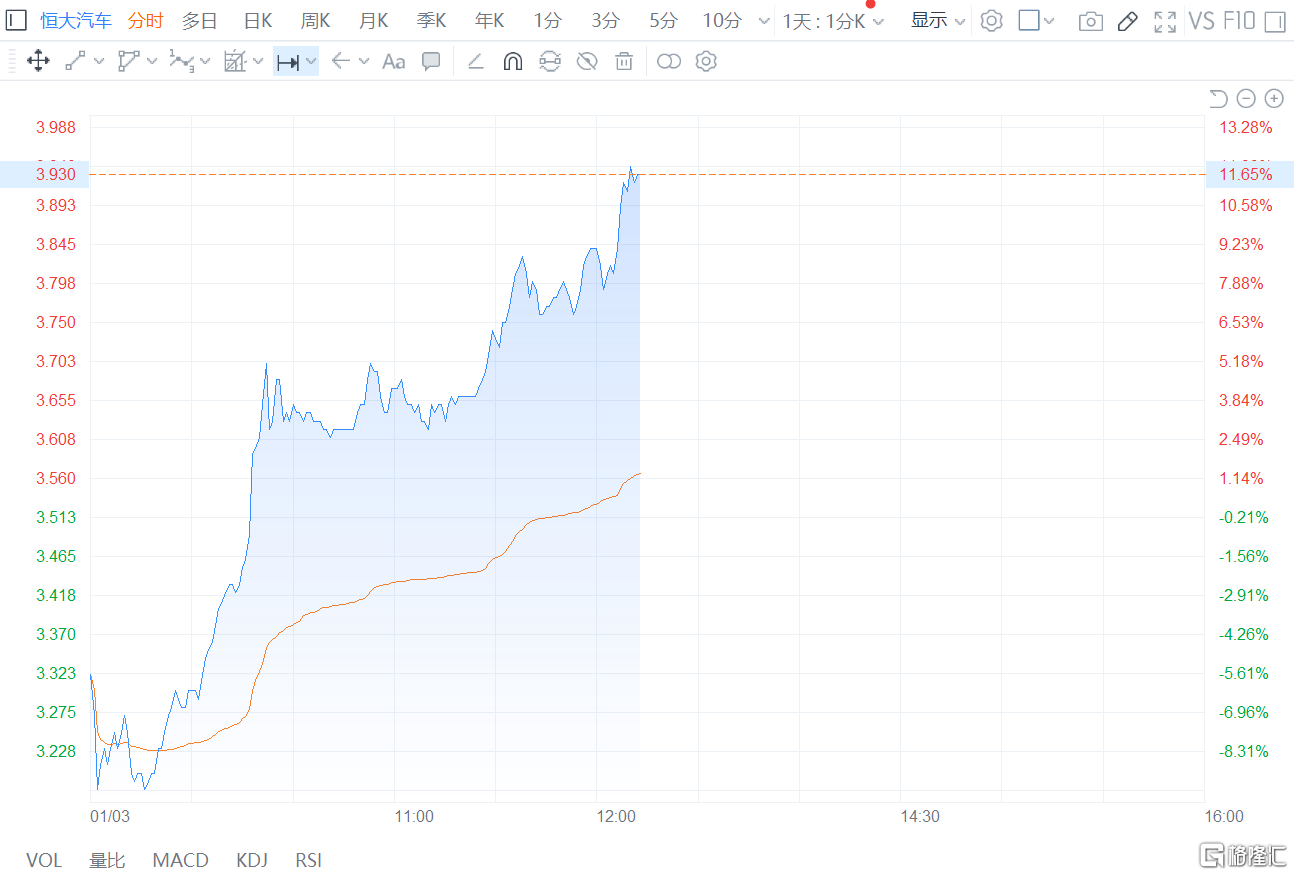Screen dimensions: 1294x876
Task: Select the 10分 interval
Action: click(722, 21)
